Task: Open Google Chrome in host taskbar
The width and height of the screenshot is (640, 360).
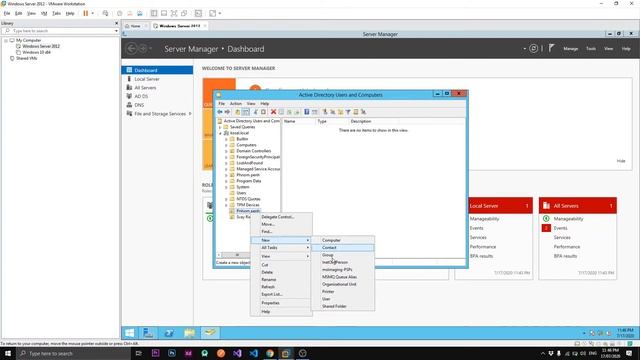Action: [x=270, y=353]
